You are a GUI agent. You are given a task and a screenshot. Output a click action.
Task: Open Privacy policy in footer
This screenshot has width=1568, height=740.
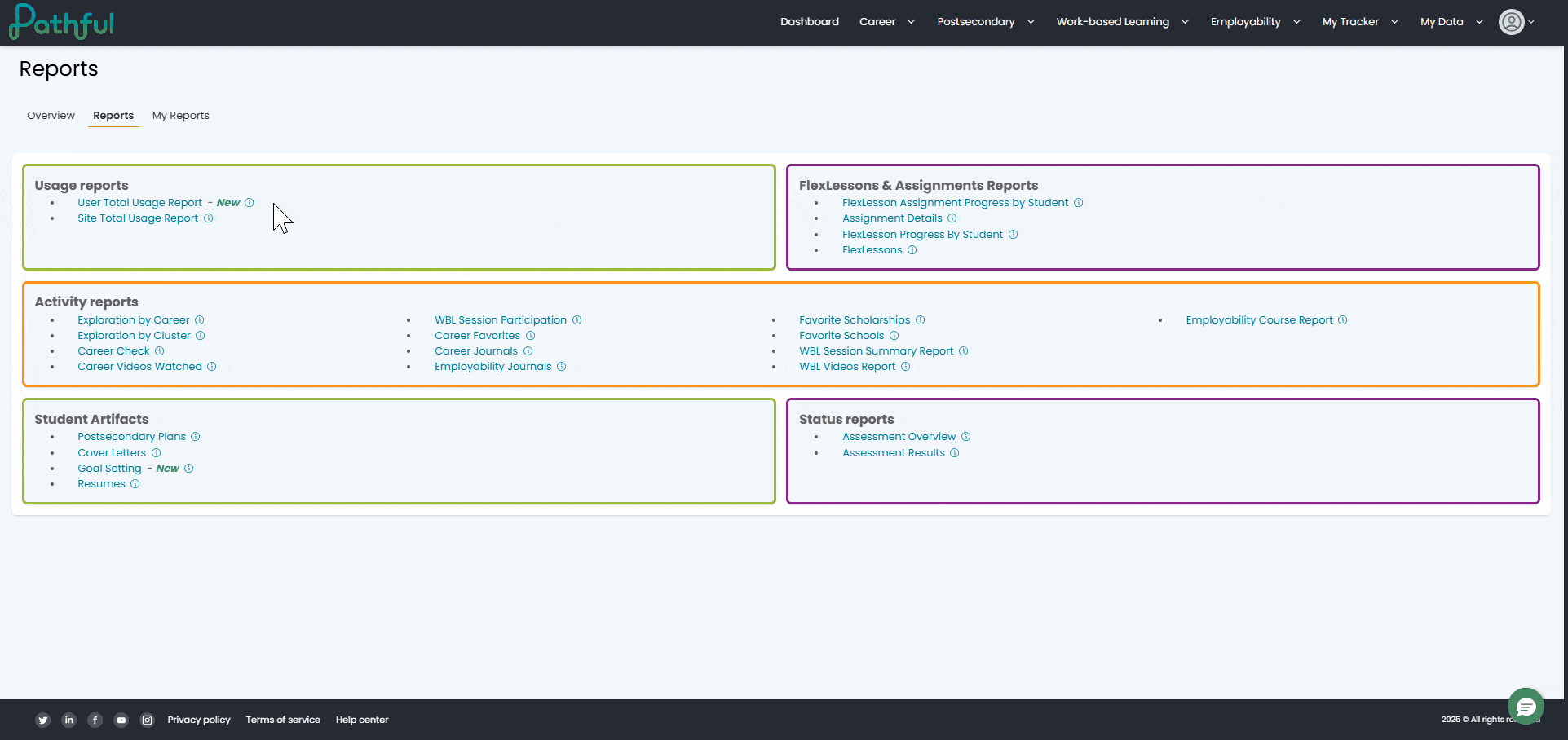click(x=199, y=720)
